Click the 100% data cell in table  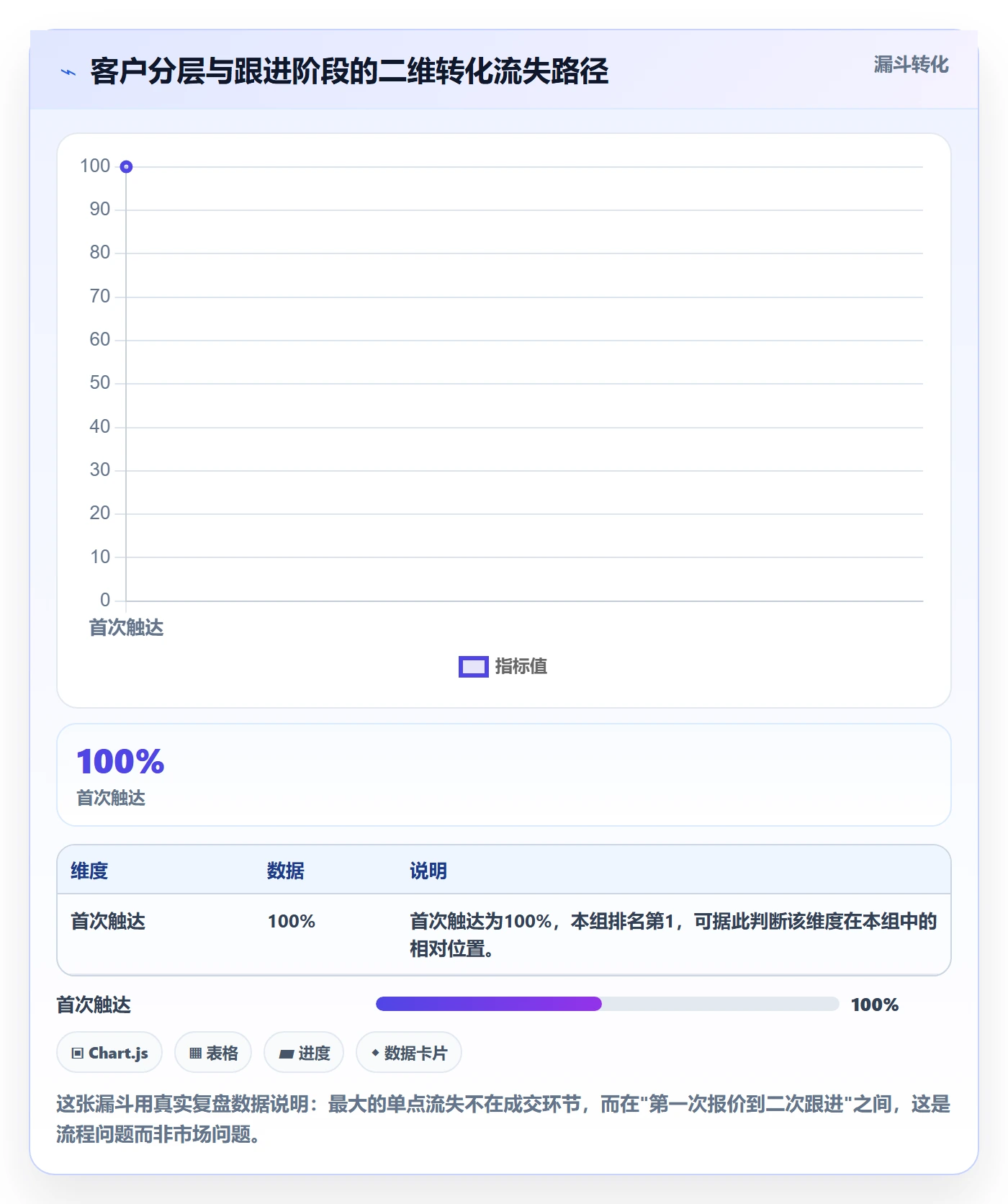(x=292, y=921)
